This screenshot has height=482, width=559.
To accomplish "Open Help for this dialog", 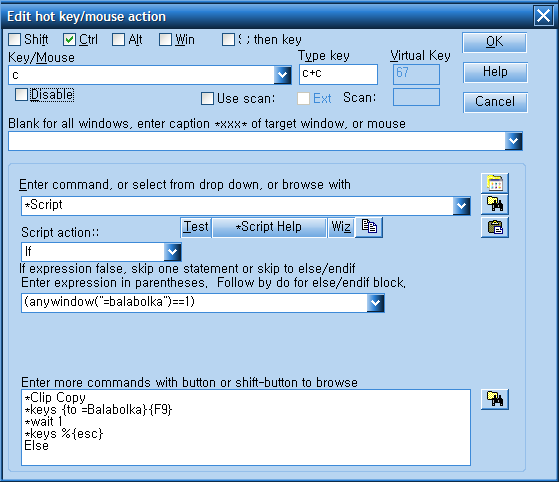I will pyautogui.click(x=495, y=72).
